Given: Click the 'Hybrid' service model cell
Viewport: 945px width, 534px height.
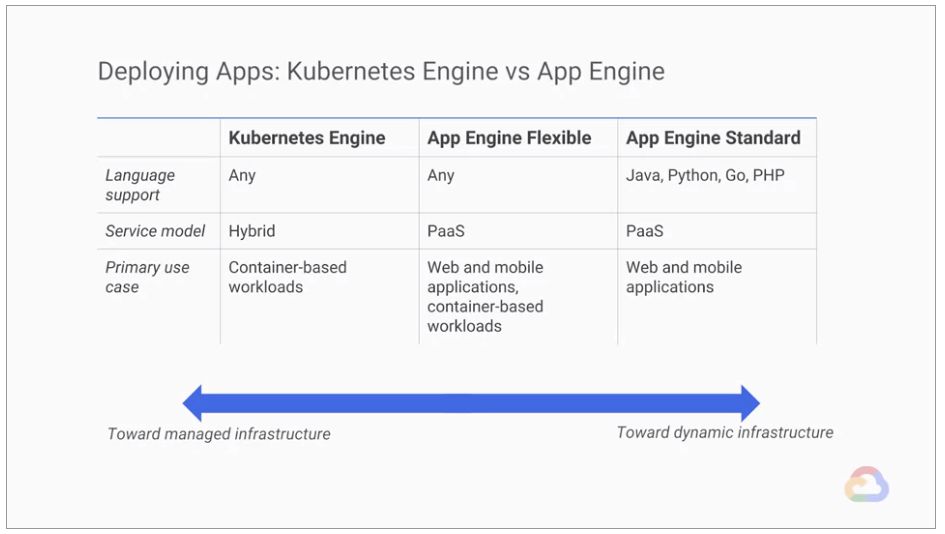Looking at the screenshot, I should click(x=252, y=231).
